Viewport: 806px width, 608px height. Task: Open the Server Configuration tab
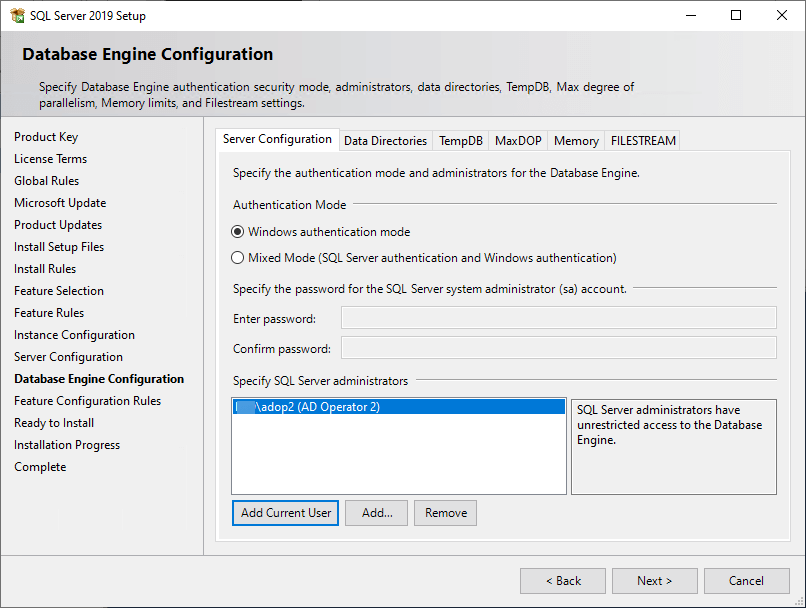click(x=277, y=139)
